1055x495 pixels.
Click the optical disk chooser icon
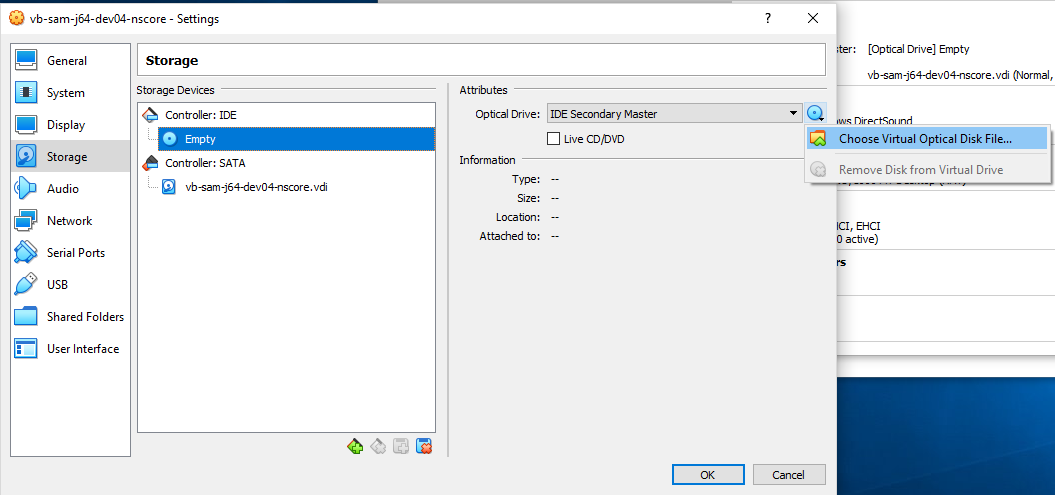815,114
